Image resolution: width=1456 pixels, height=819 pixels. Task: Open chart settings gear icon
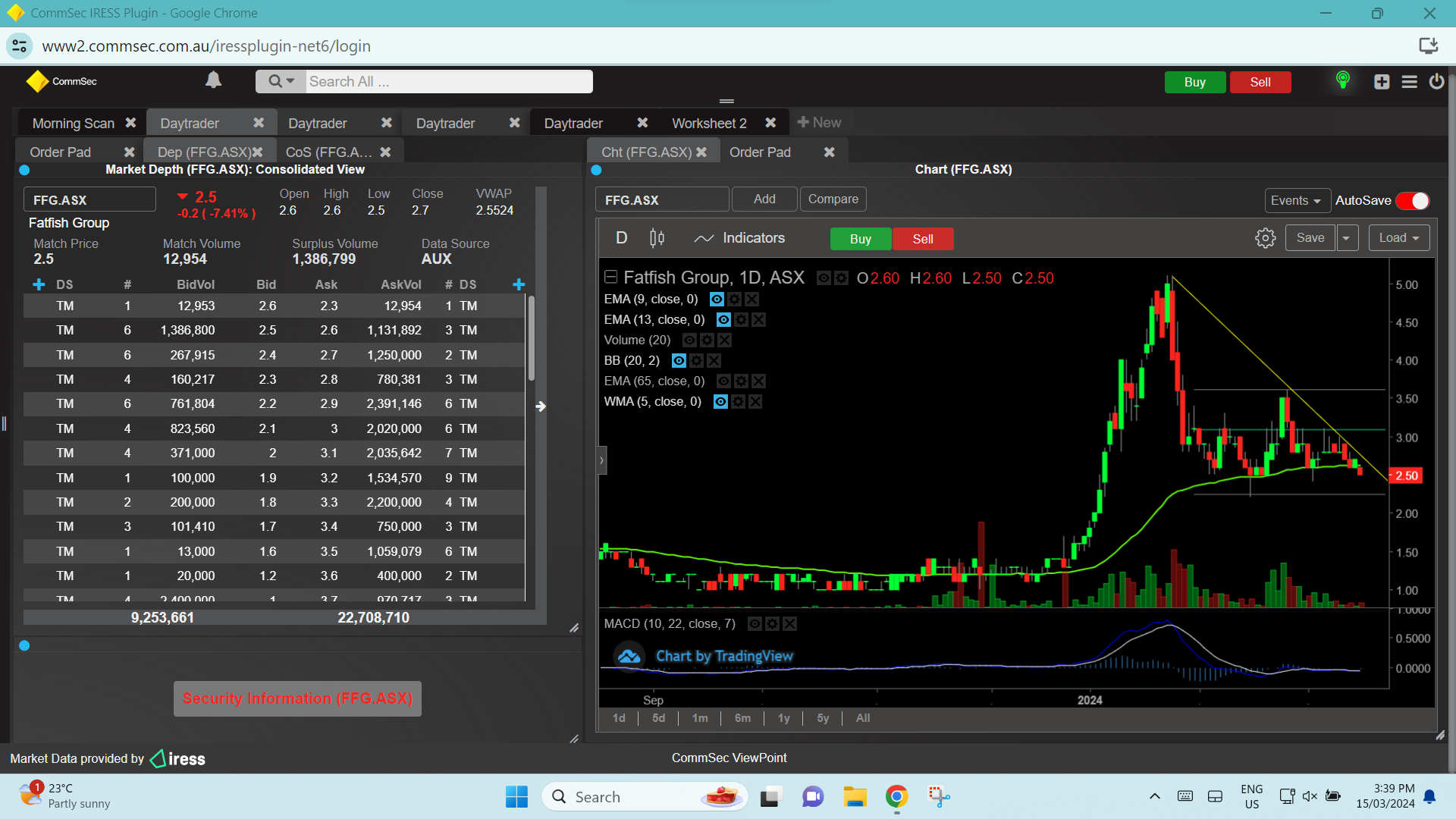pyautogui.click(x=1265, y=238)
